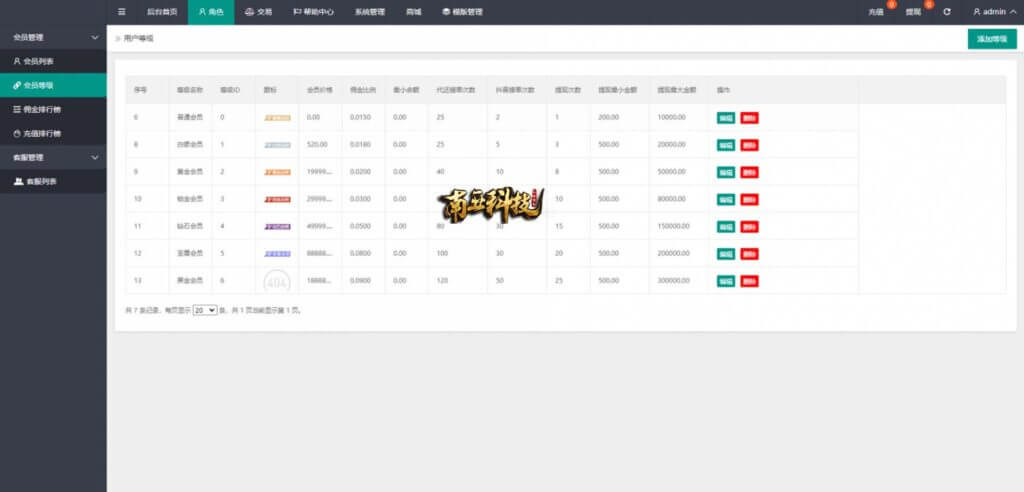Delete the level ID 6 row
The height and width of the screenshot is (492, 1024).
click(x=749, y=281)
